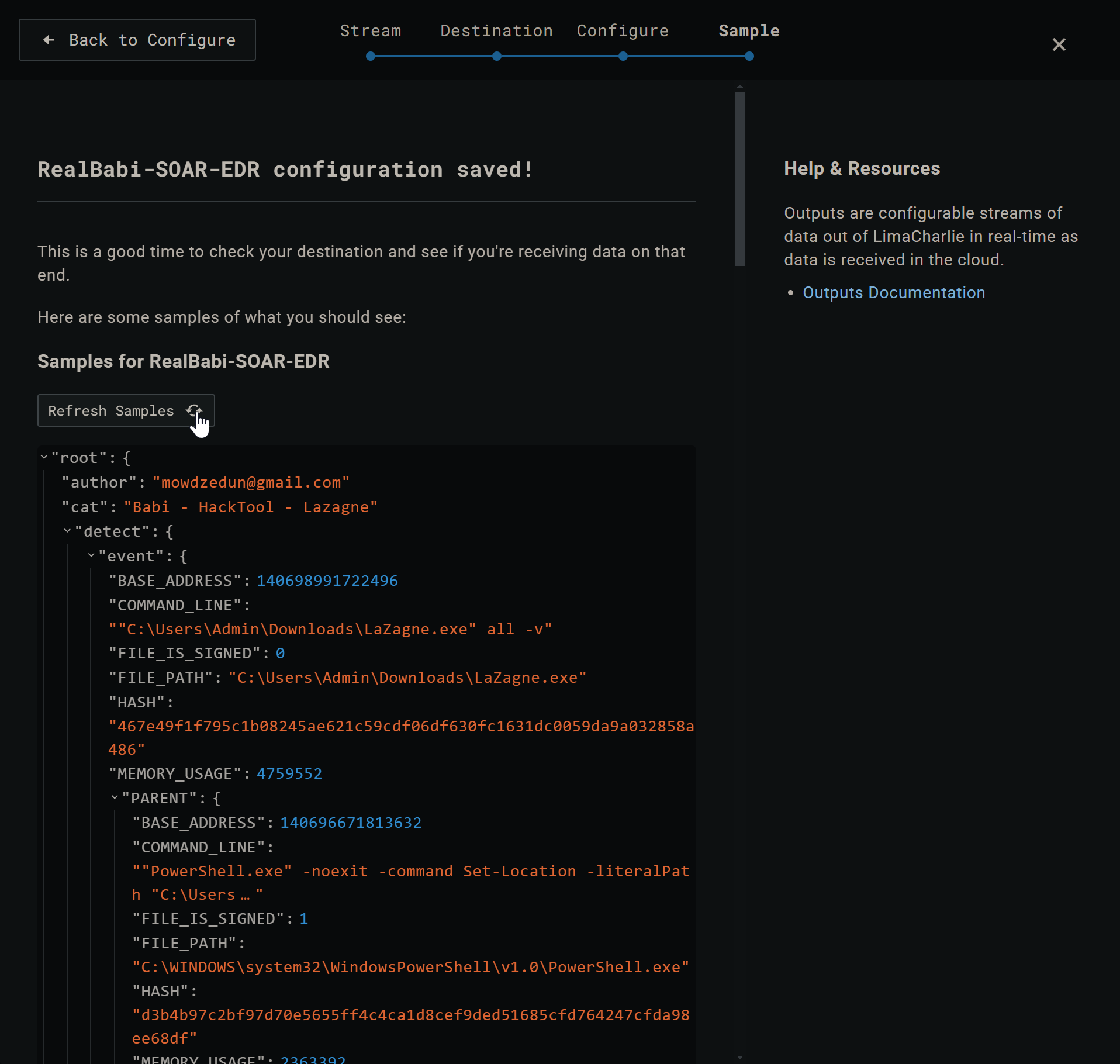Click Refresh Samples button
Viewport: 1120px width, 1064px height.
pos(126,410)
